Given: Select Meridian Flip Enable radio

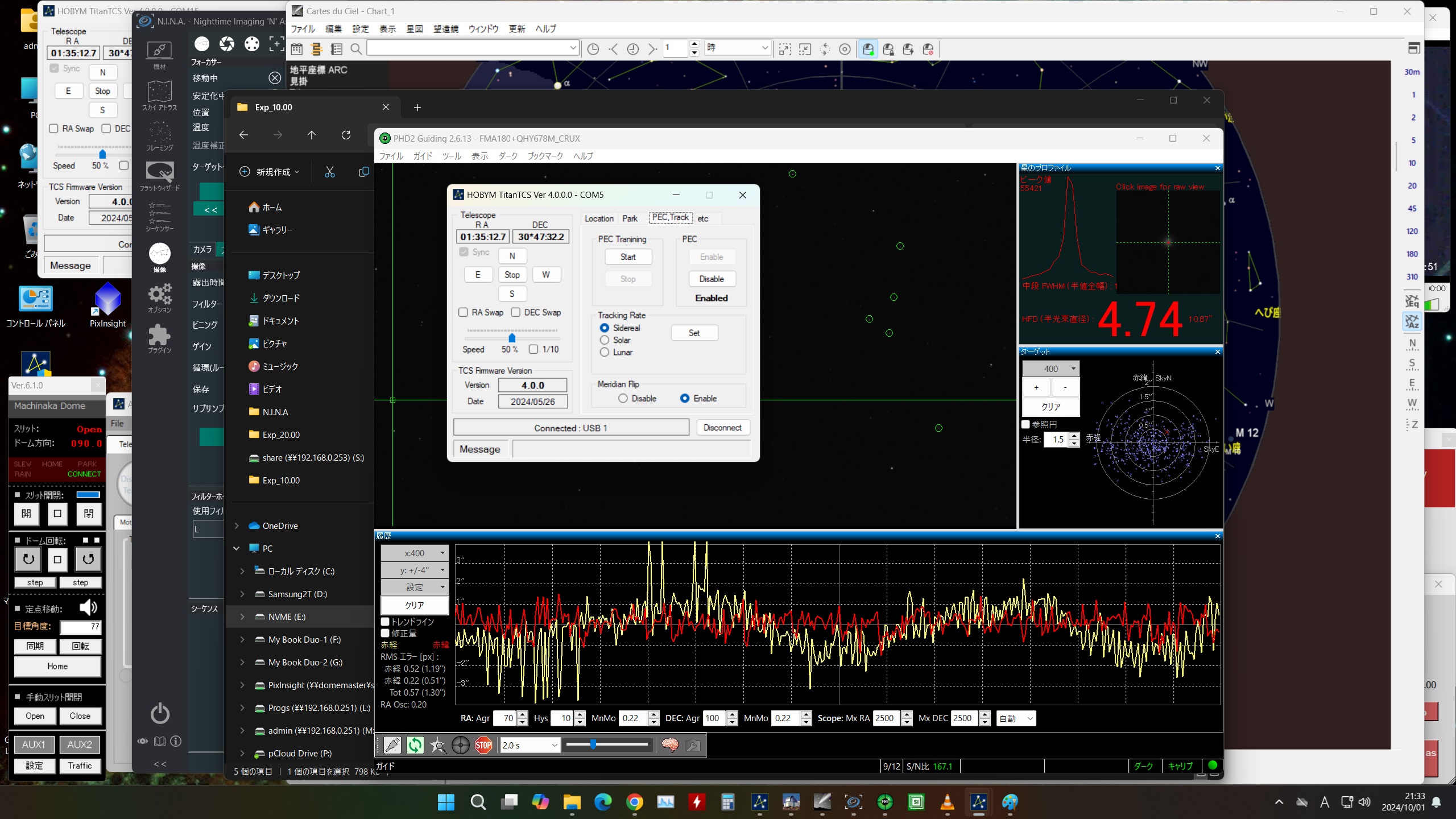Looking at the screenshot, I should pos(685,398).
